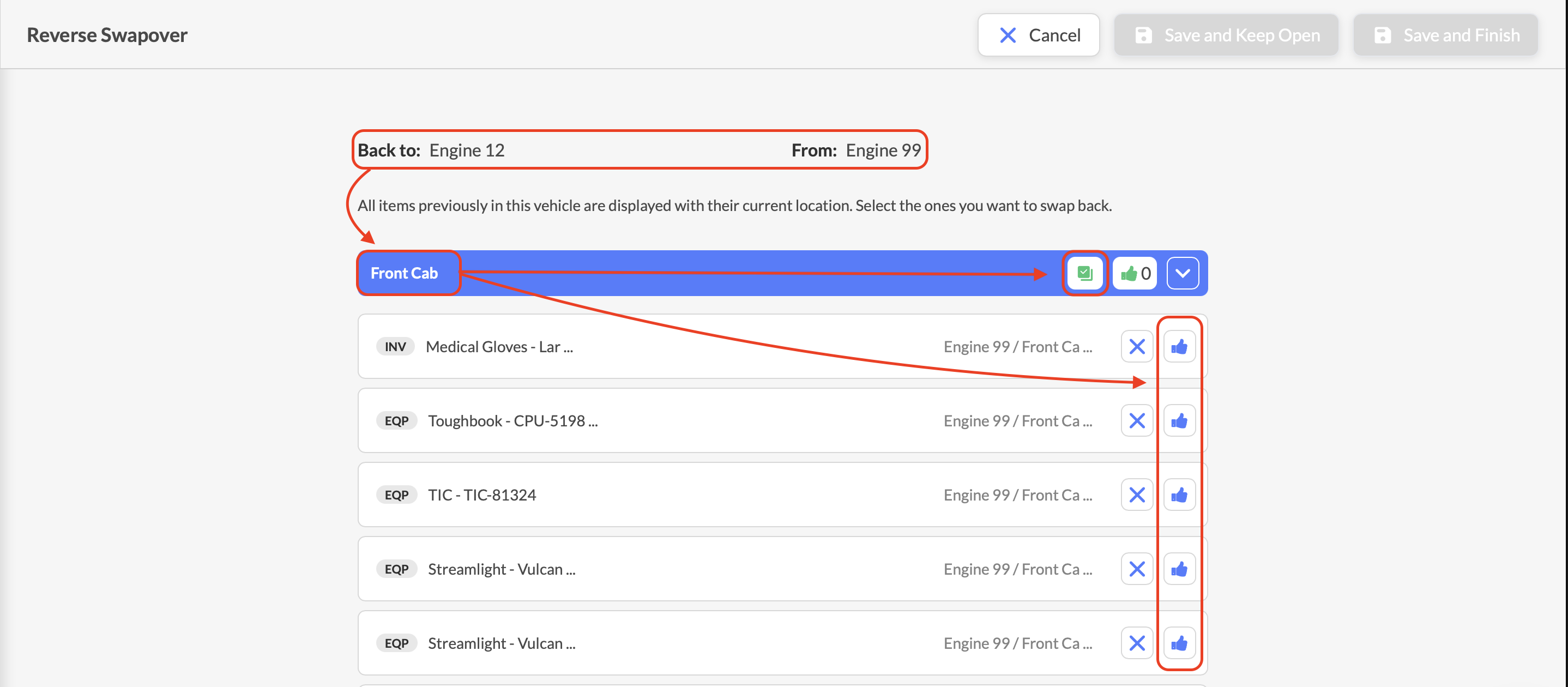Click X icon for Toughbook row
Image resolution: width=1568 pixels, height=687 pixels.
click(x=1136, y=421)
